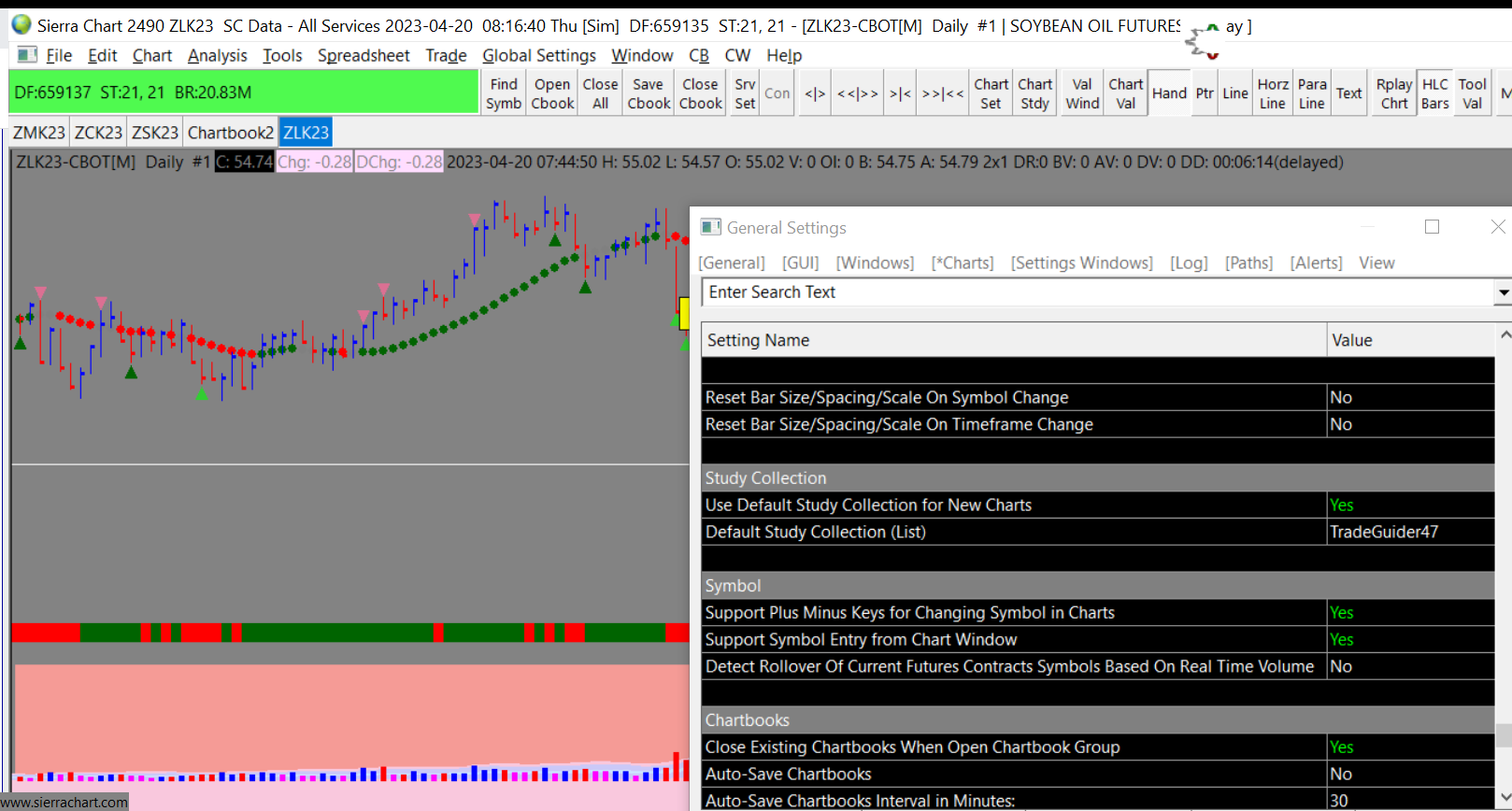The width and height of the screenshot is (1512, 811).
Task: Click the Enter Search Text field
Action: pos(1098,292)
